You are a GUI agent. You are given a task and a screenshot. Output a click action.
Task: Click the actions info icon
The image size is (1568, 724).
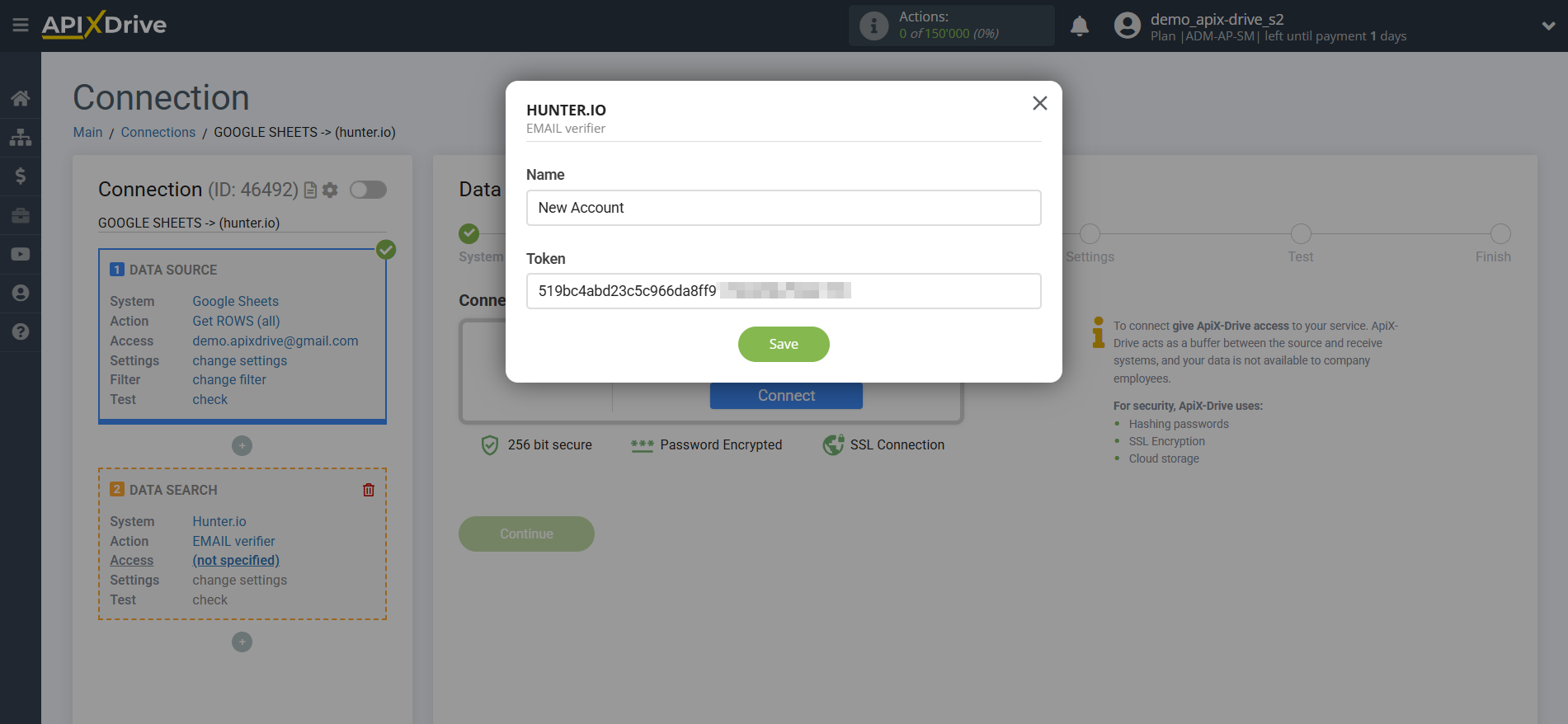click(x=873, y=26)
